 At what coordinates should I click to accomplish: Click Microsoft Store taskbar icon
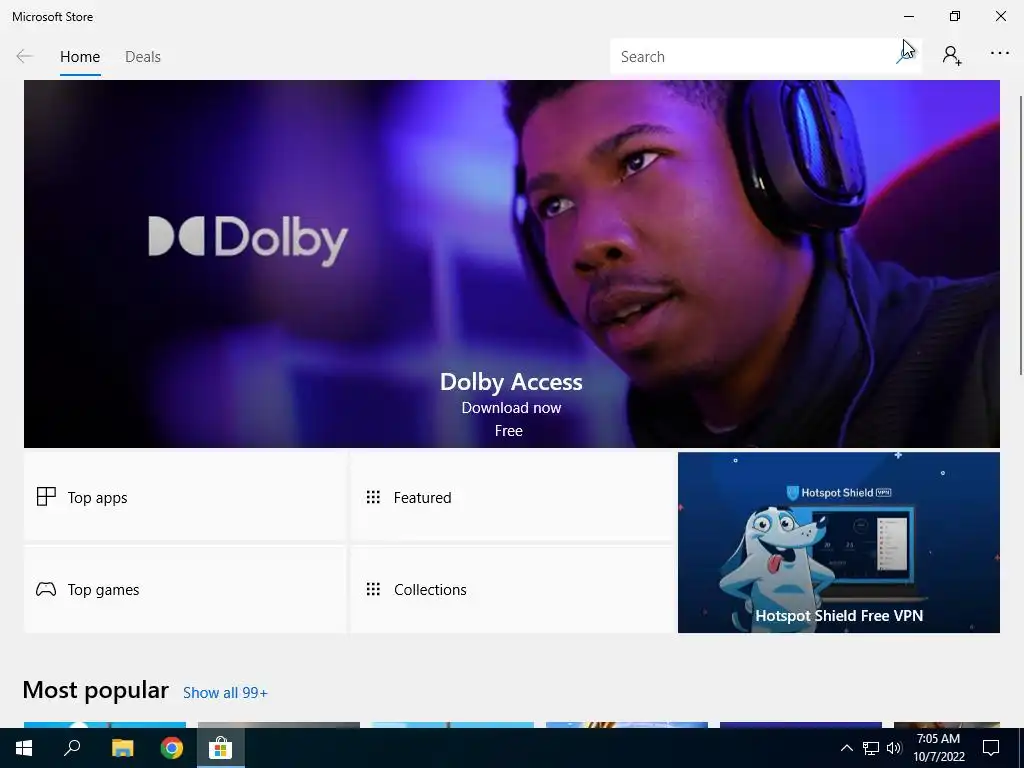(221, 748)
